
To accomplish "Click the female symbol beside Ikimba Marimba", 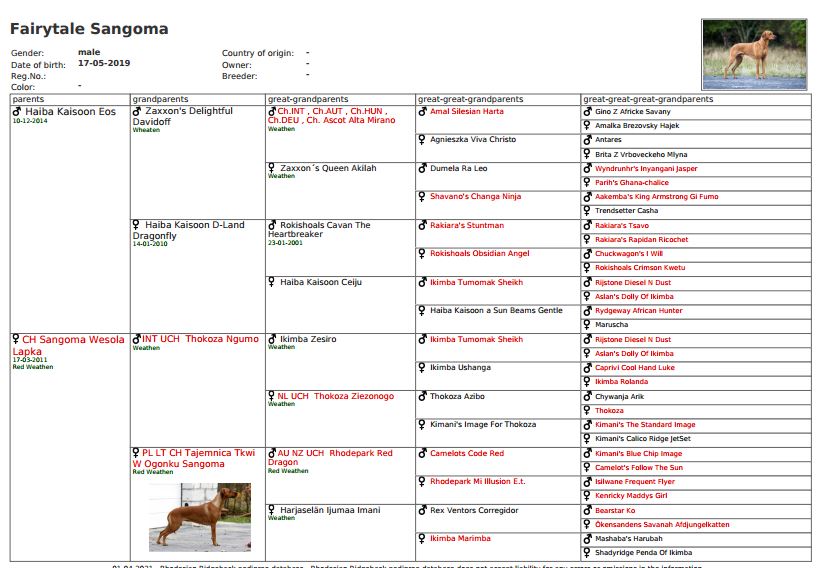I will coord(422,538).
